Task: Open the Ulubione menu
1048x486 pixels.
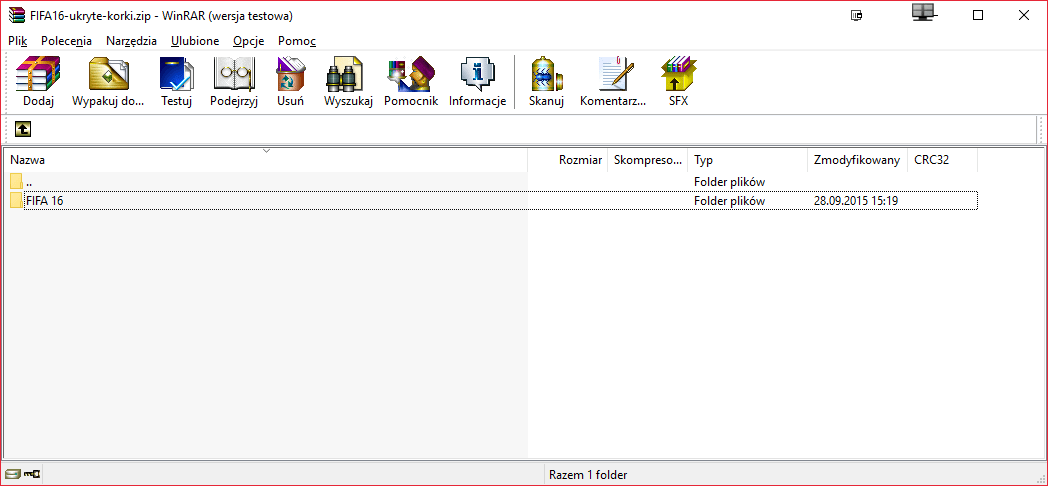Action: click(x=195, y=41)
